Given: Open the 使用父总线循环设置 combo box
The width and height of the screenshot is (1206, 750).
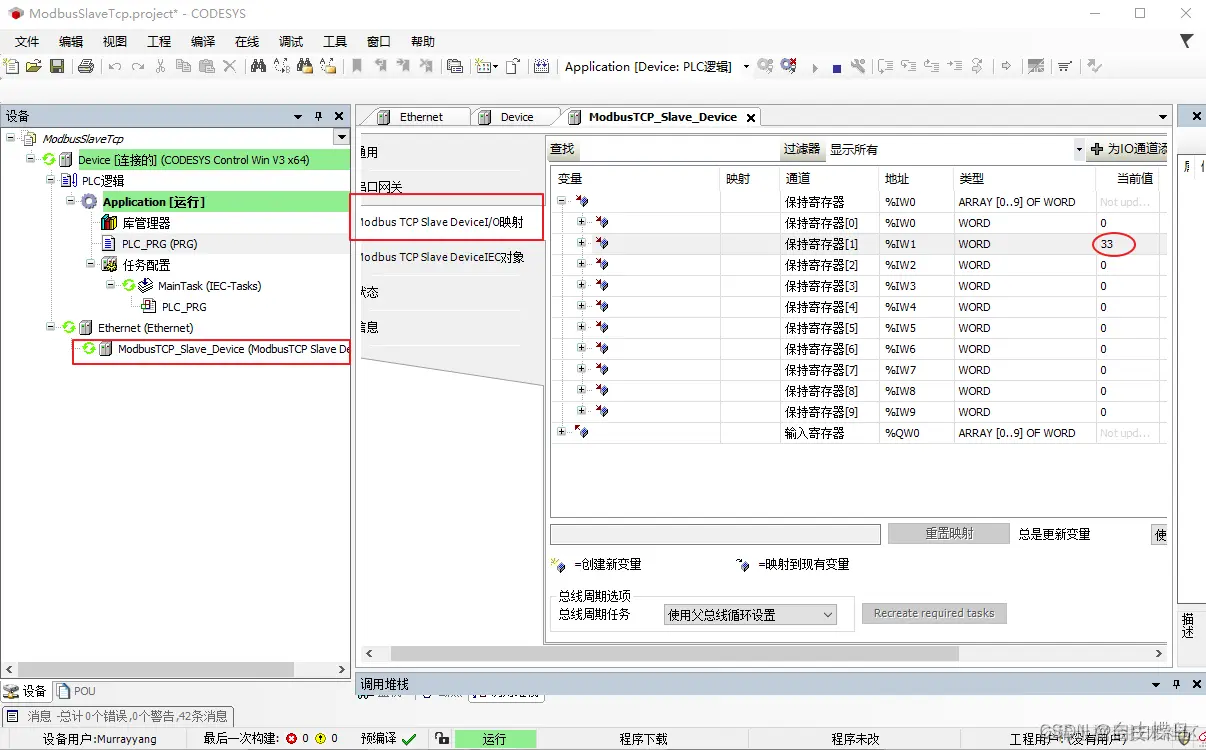Looking at the screenshot, I should [750, 615].
